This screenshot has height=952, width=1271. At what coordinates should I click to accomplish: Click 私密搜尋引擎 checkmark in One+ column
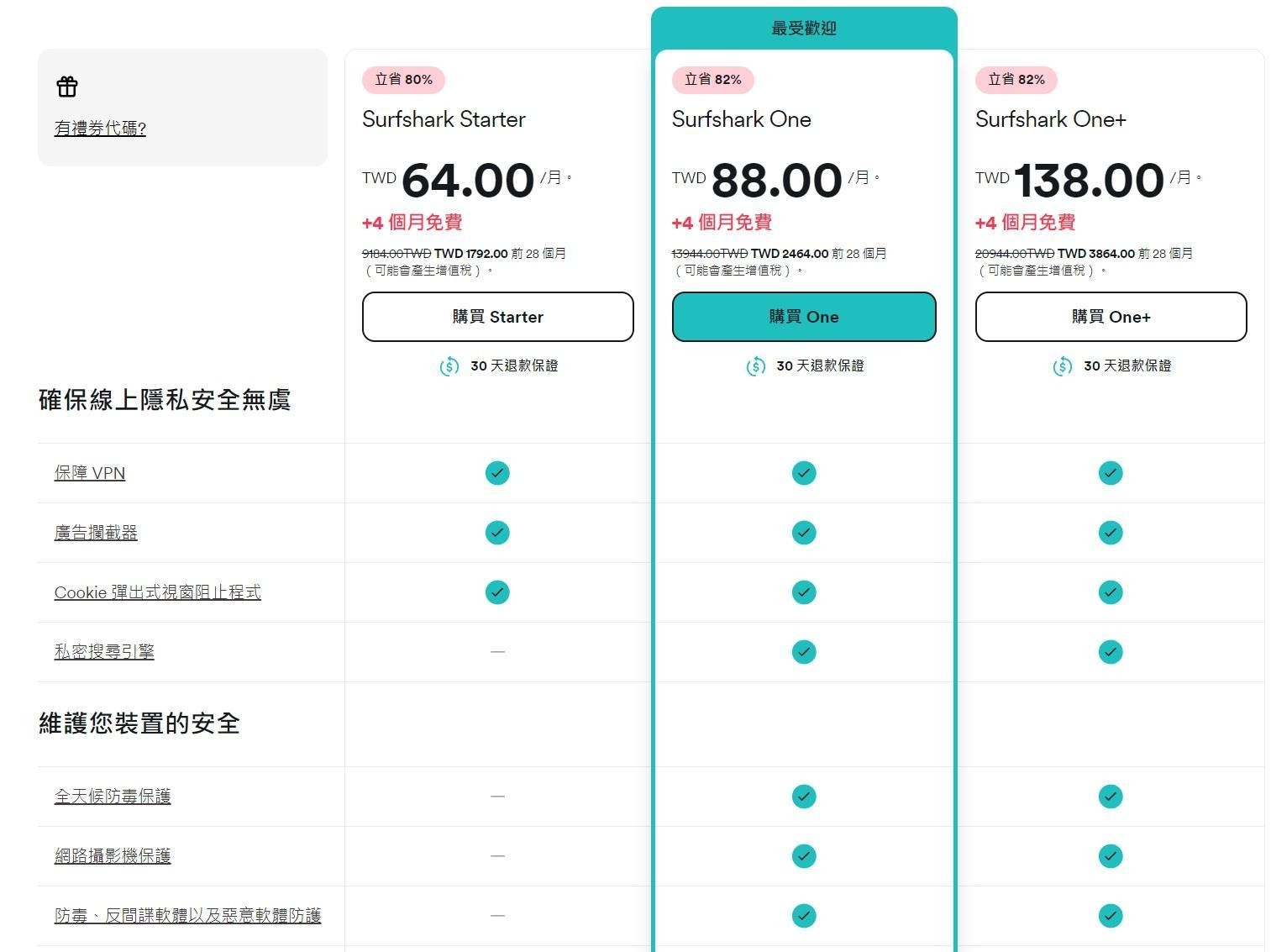(1111, 652)
